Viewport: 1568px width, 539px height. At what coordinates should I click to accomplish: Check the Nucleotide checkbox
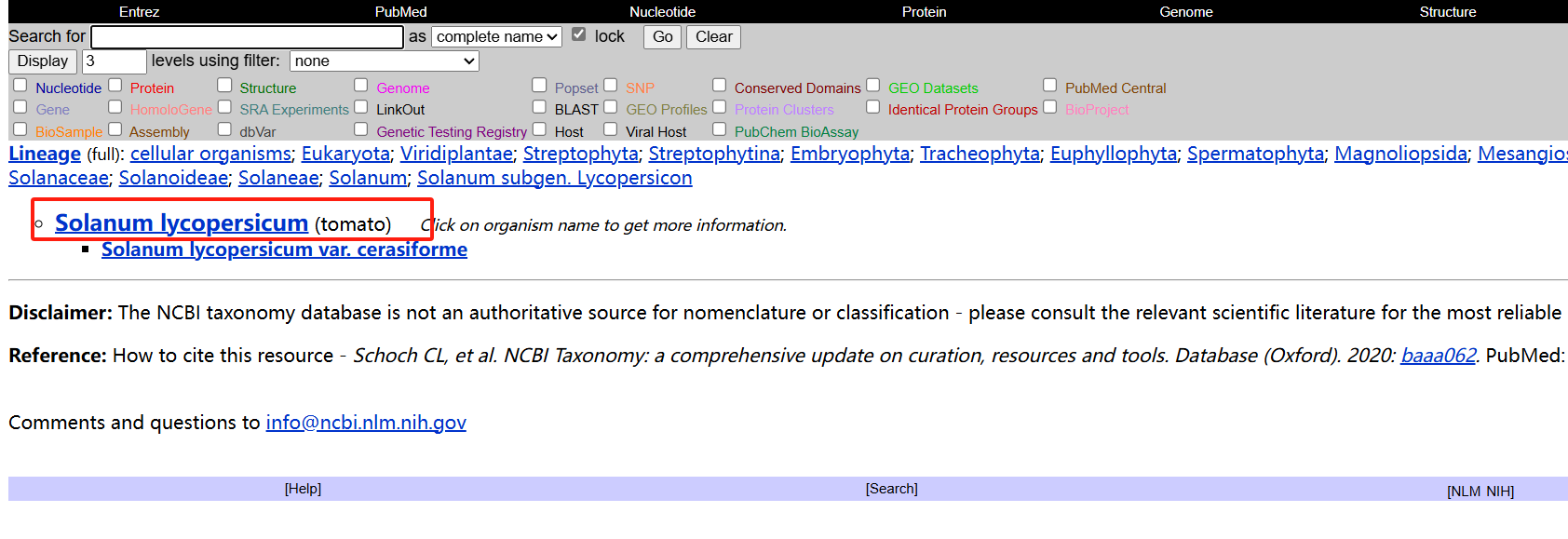pyautogui.click(x=20, y=85)
